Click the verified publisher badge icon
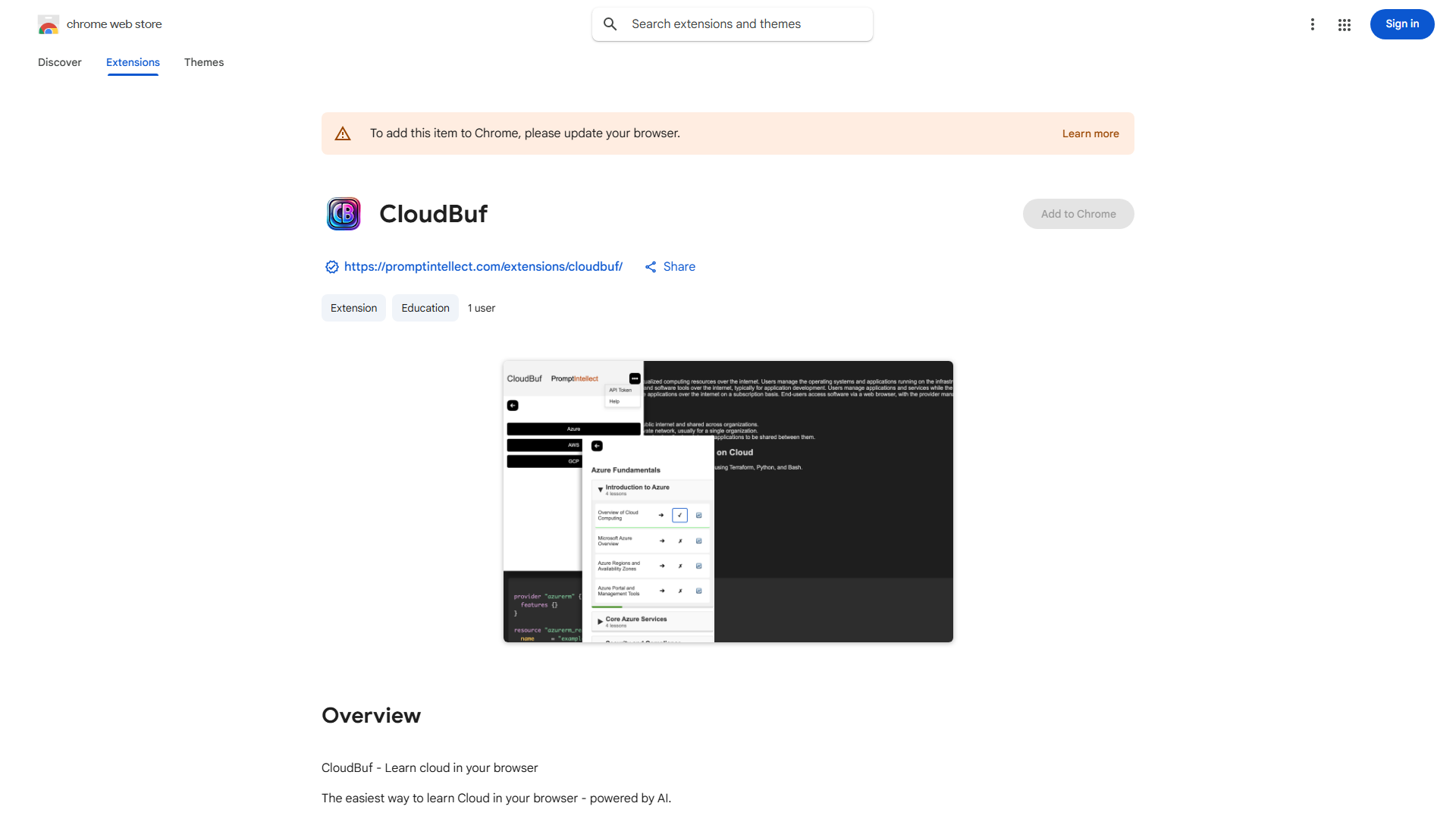 pos(331,267)
